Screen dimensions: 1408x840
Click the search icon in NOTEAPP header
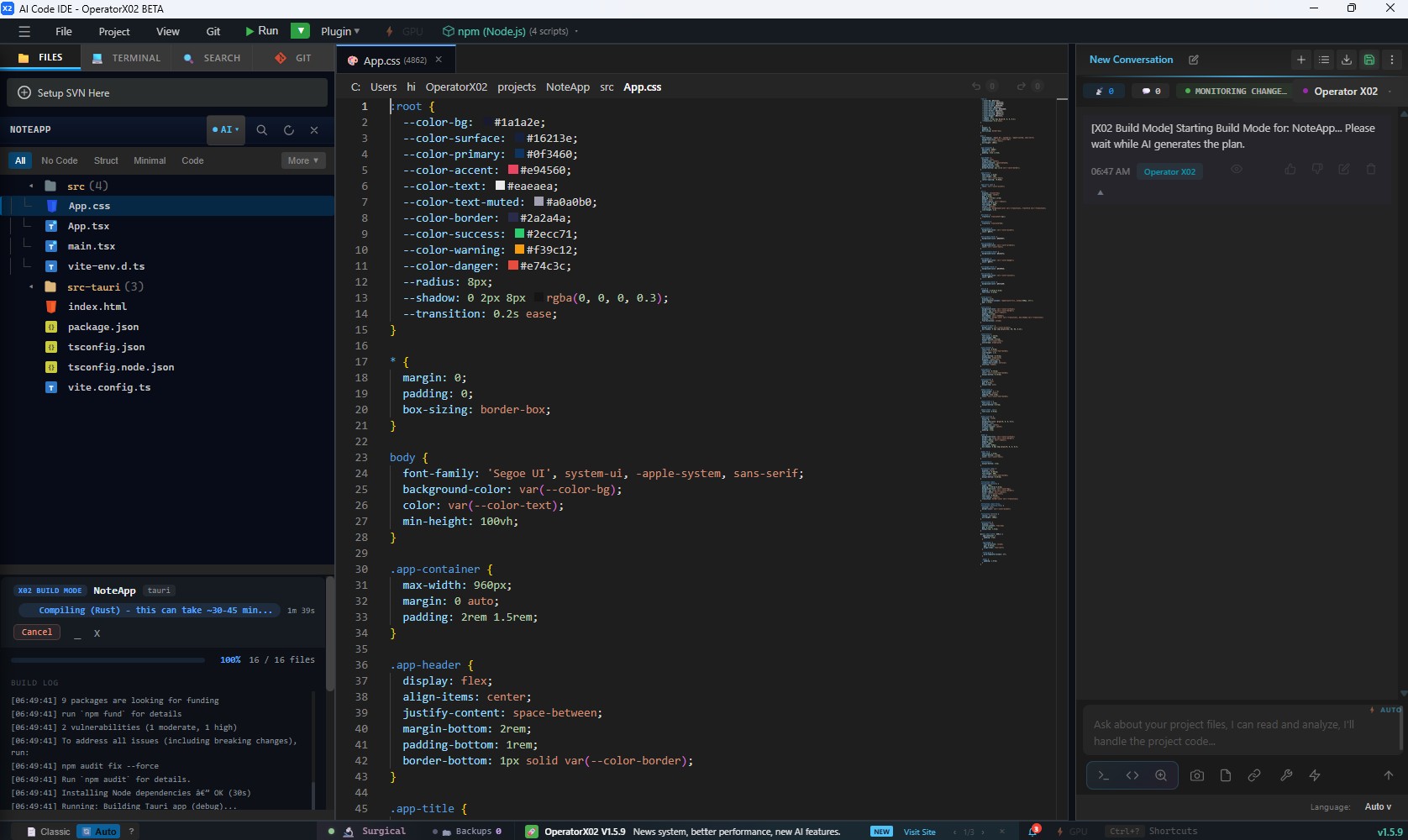262,130
